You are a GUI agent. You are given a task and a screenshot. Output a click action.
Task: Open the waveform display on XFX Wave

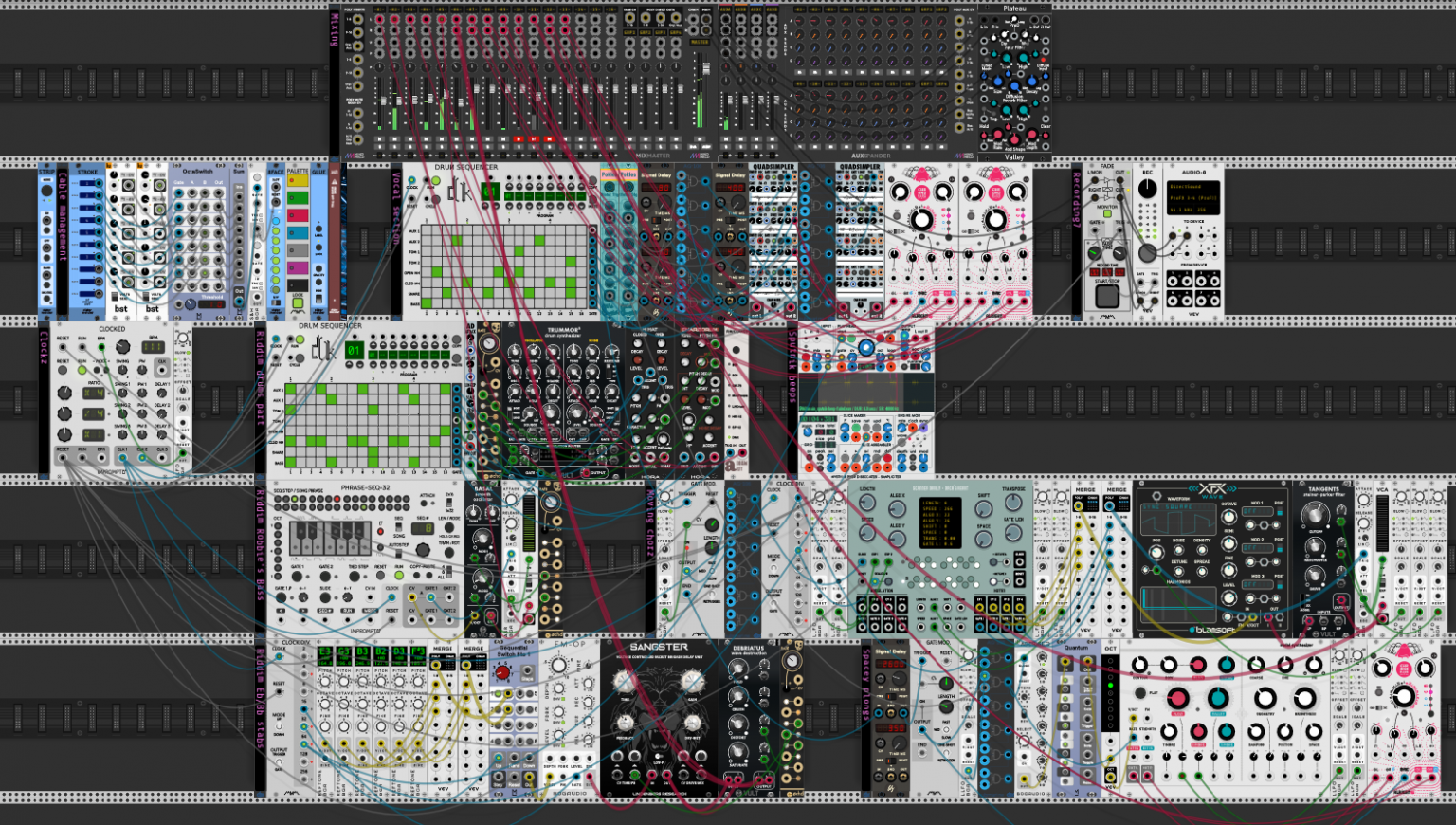pyautogui.click(x=1178, y=521)
